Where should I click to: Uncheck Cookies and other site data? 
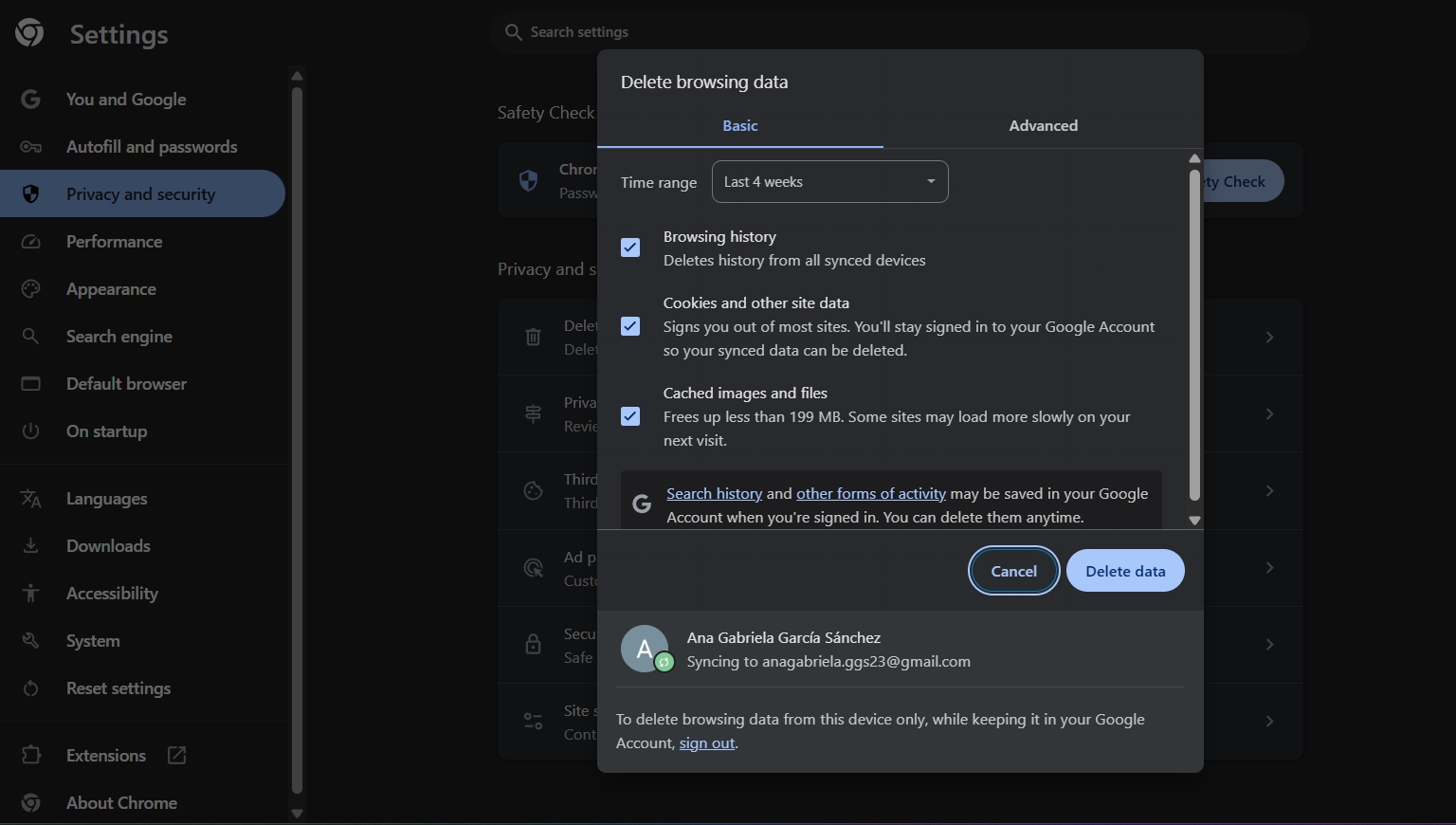tap(630, 326)
